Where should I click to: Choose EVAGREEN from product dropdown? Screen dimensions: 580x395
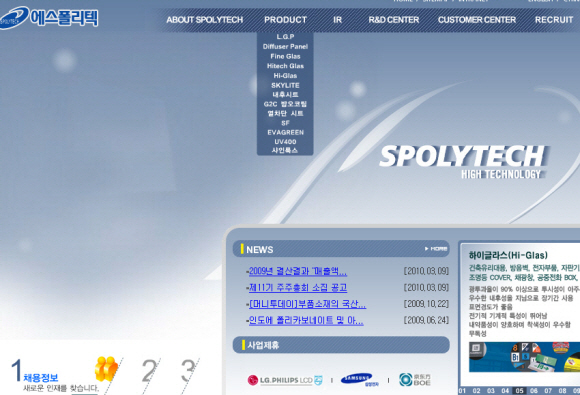[285, 132]
